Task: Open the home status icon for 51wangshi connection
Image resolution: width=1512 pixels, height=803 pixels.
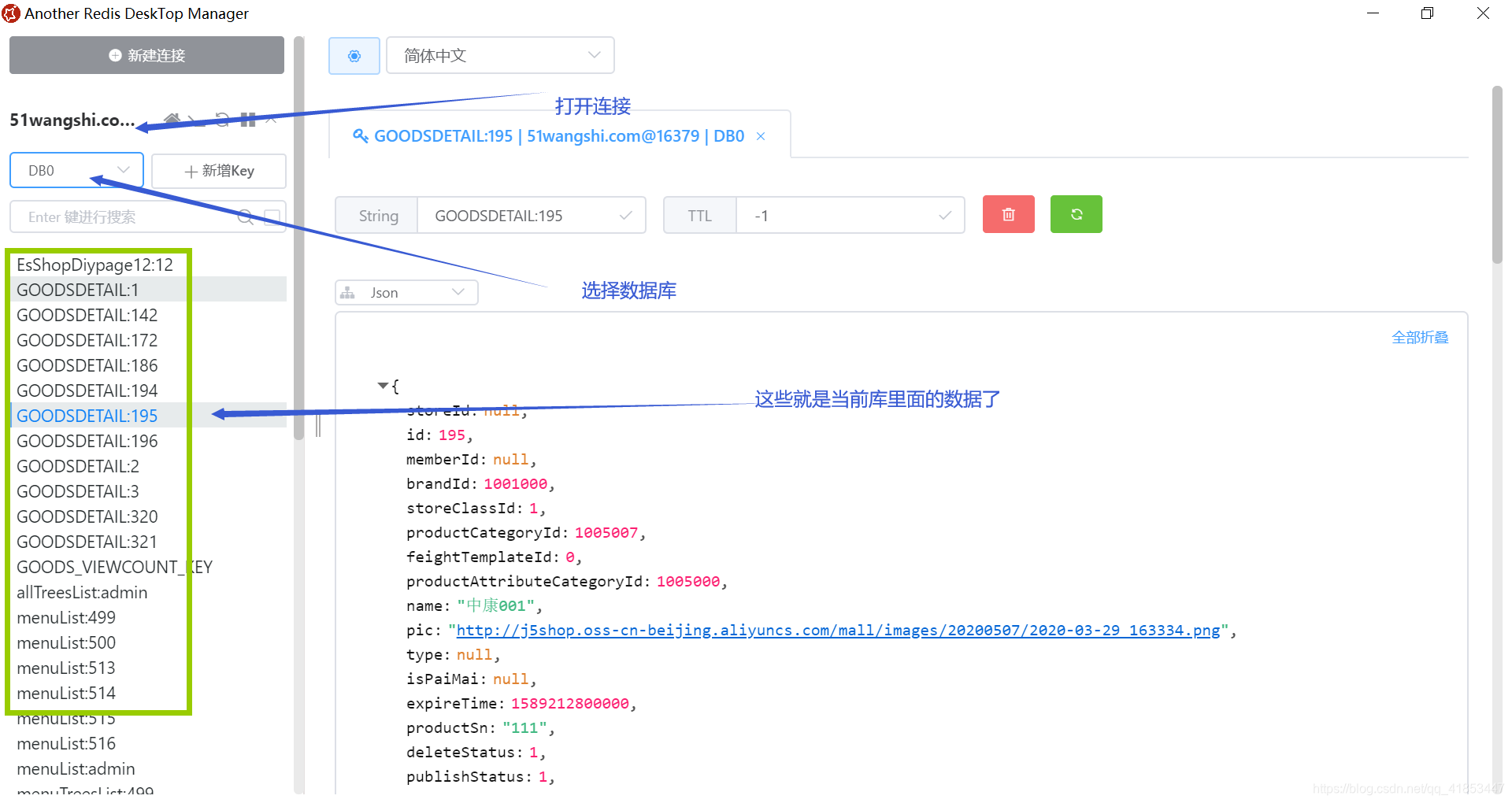Action: coord(172,120)
